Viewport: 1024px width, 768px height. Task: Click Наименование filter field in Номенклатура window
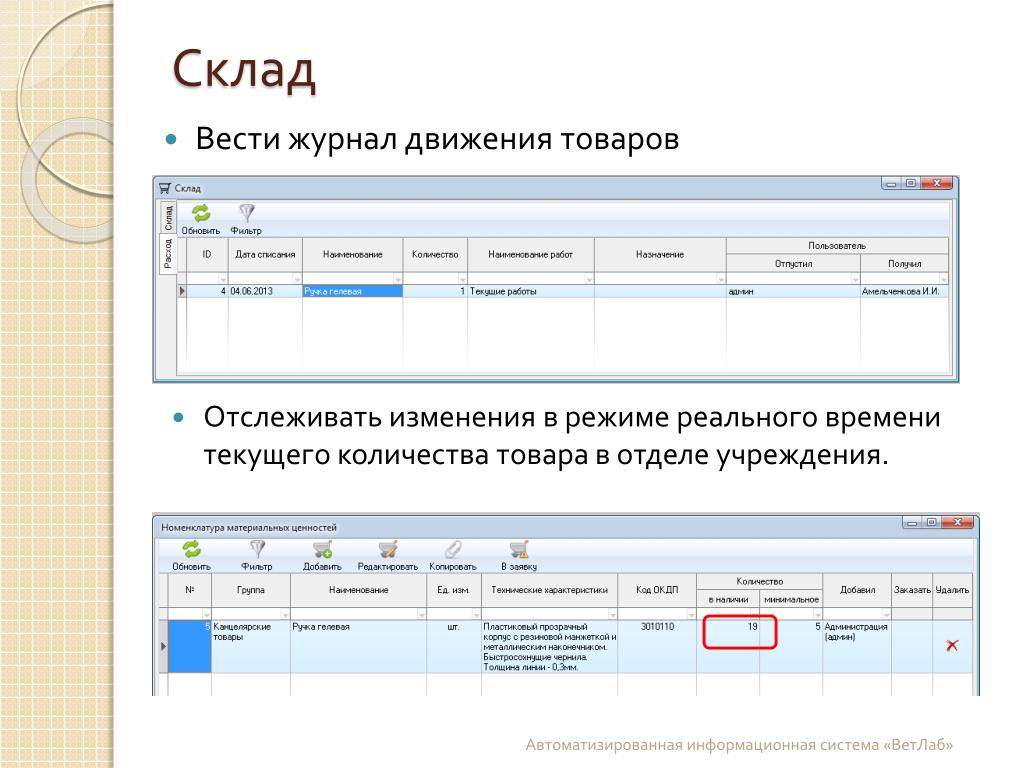359,615
